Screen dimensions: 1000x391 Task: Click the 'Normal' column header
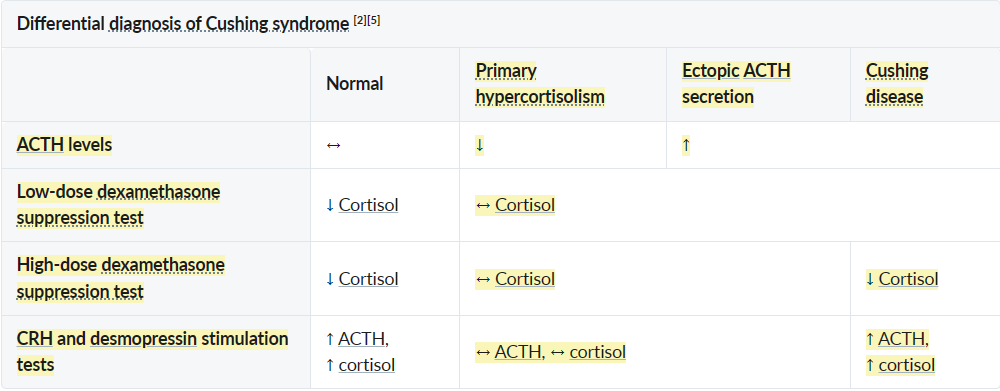pyautogui.click(x=355, y=84)
